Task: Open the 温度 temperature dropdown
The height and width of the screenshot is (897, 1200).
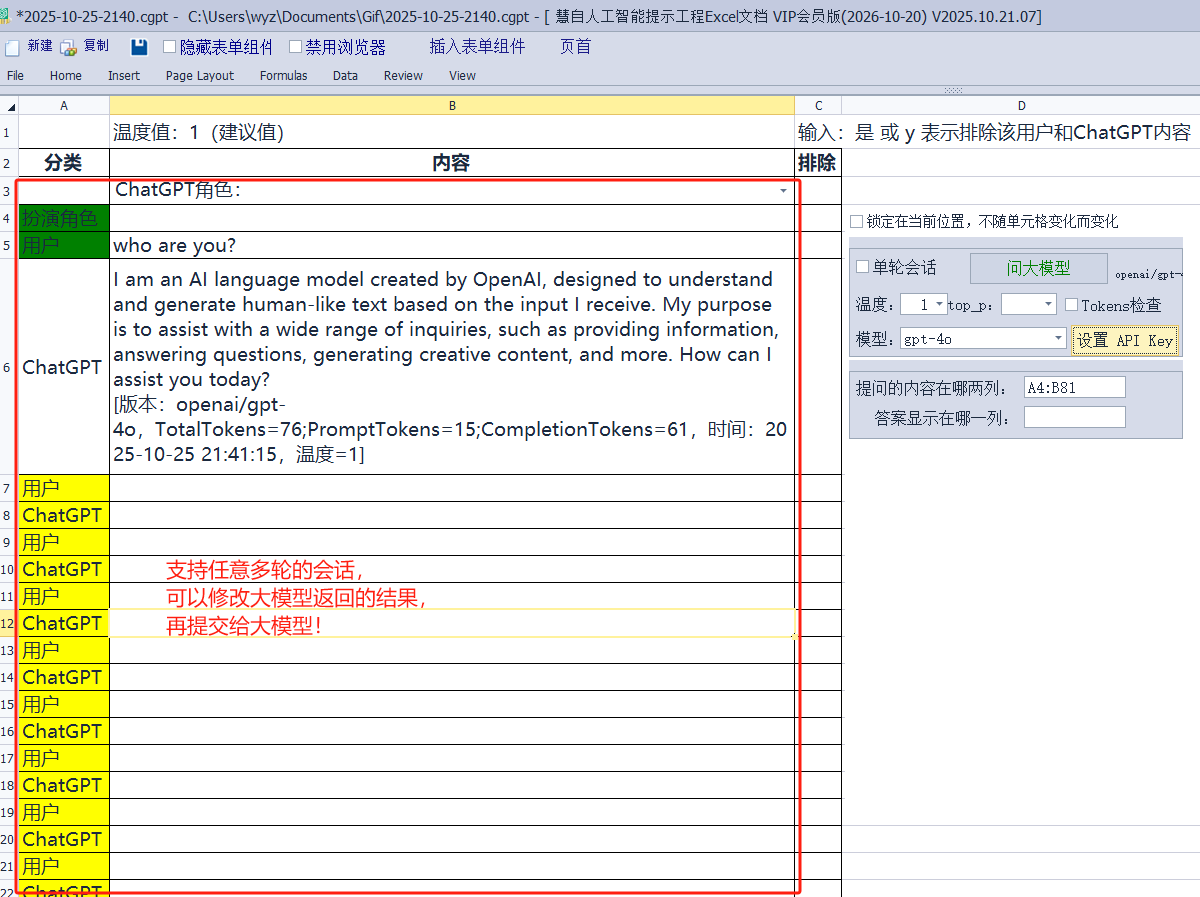Action: (940, 304)
